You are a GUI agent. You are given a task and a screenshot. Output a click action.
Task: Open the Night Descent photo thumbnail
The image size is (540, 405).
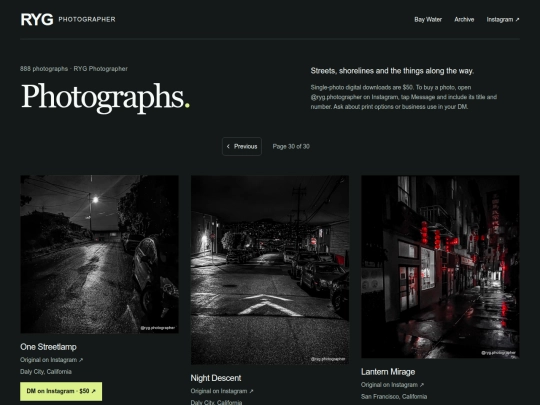[x=270, y=270]
